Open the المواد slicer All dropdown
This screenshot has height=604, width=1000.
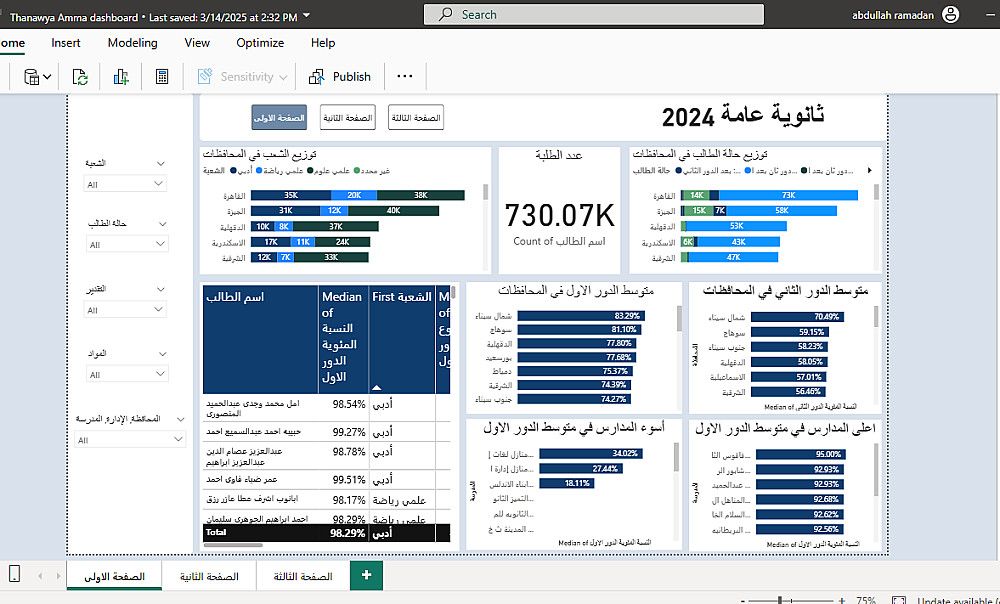point(127,374)
